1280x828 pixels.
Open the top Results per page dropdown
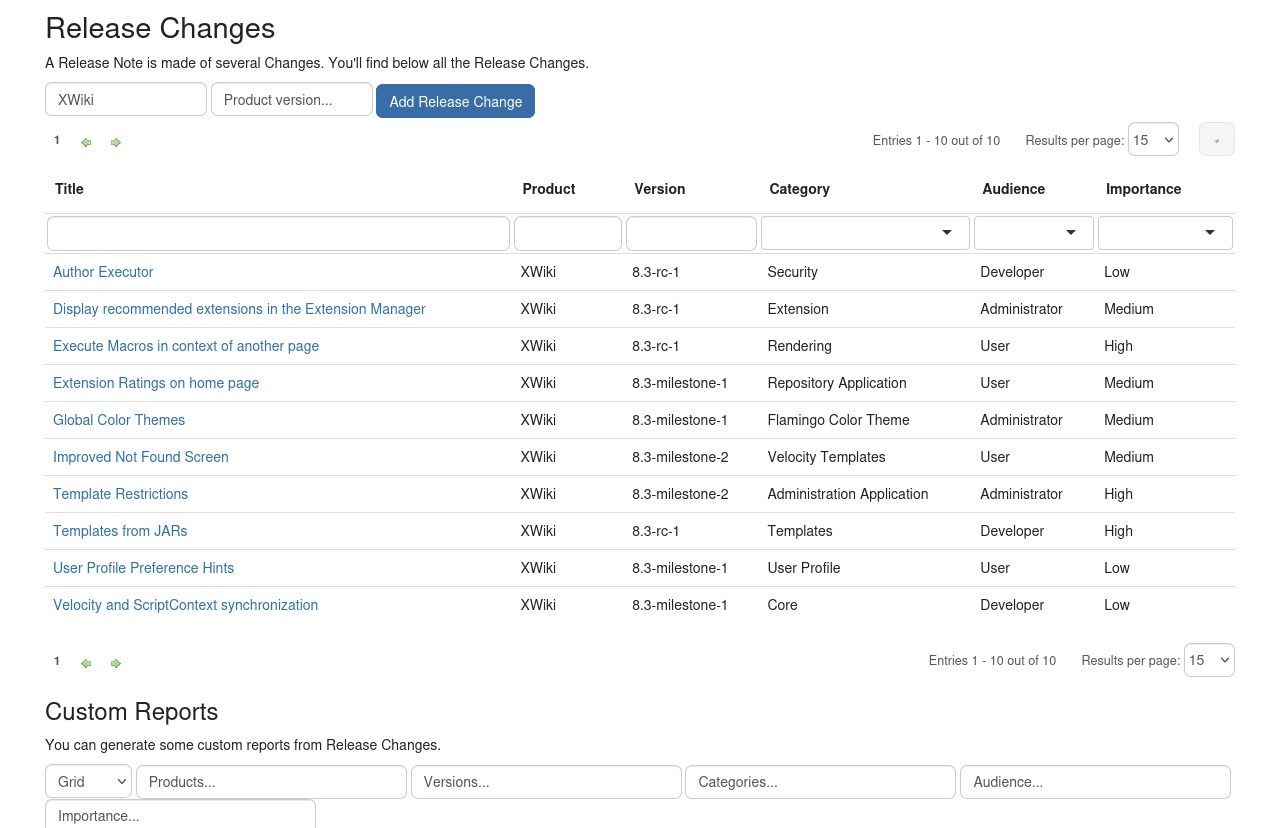pos(1153,139)
